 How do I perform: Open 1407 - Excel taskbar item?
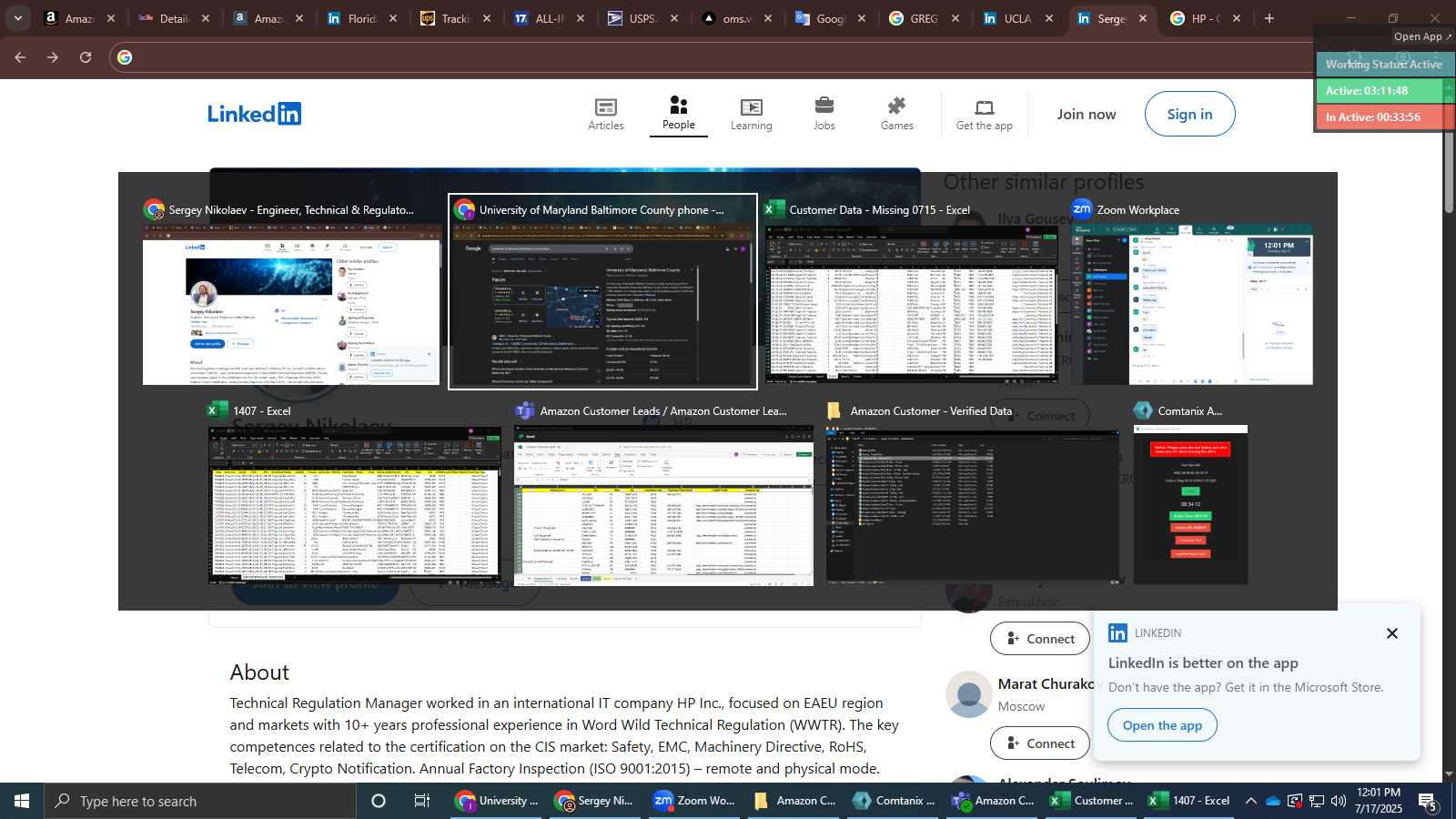(x=1189, y=801)
